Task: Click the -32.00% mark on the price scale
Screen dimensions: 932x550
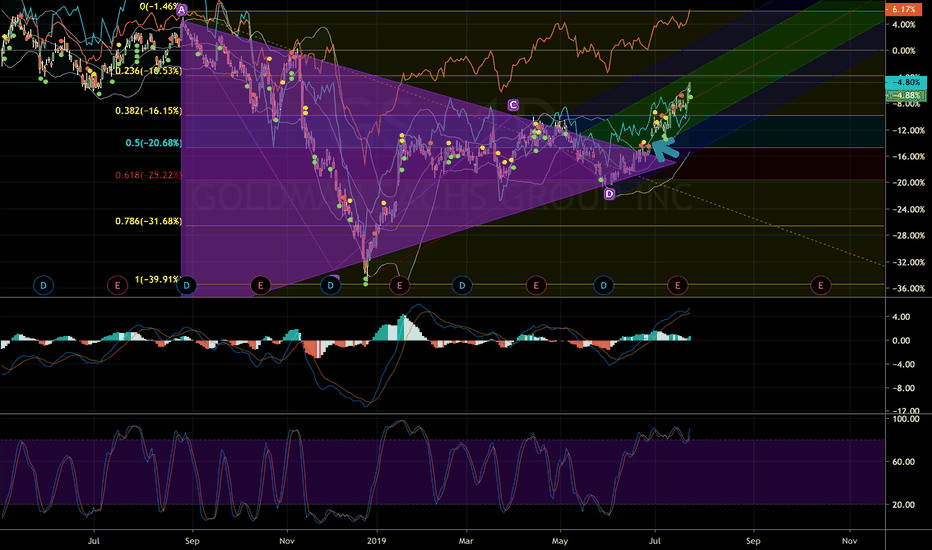Action: [908, 262]
